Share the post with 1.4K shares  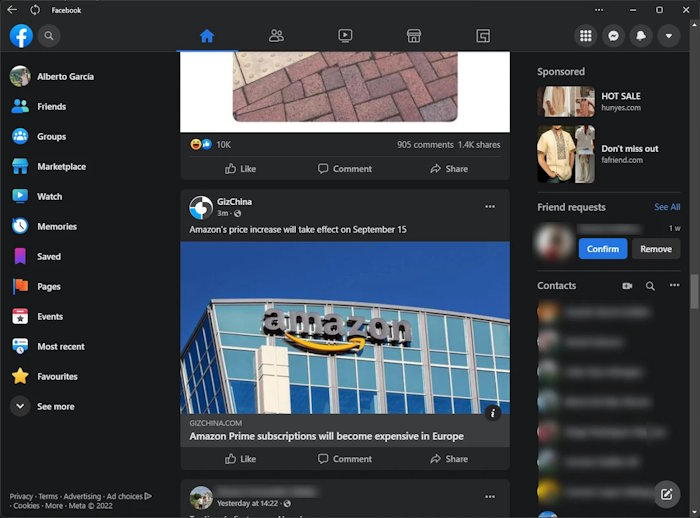click(x=449, y=169)
